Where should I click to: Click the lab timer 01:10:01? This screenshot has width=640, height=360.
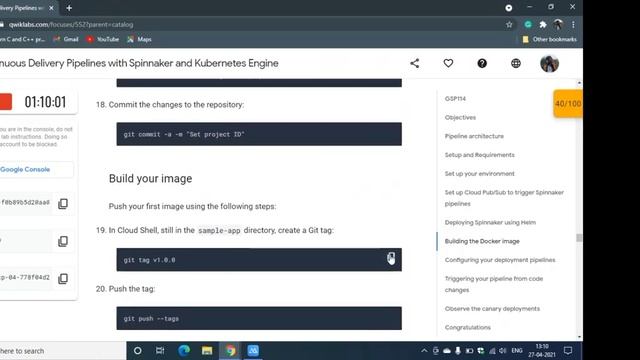click(x=45, y=102)
